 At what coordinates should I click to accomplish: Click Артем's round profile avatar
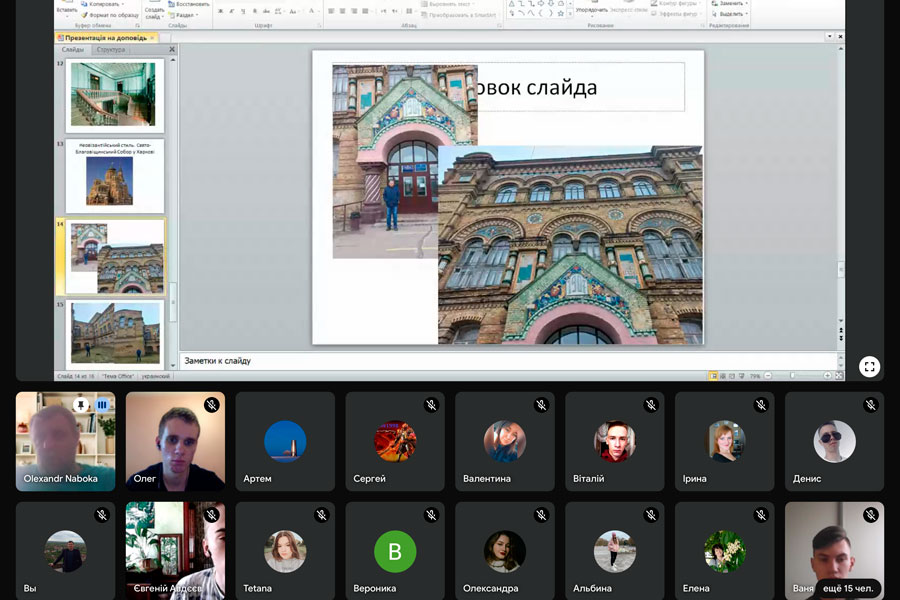point(285,441)
